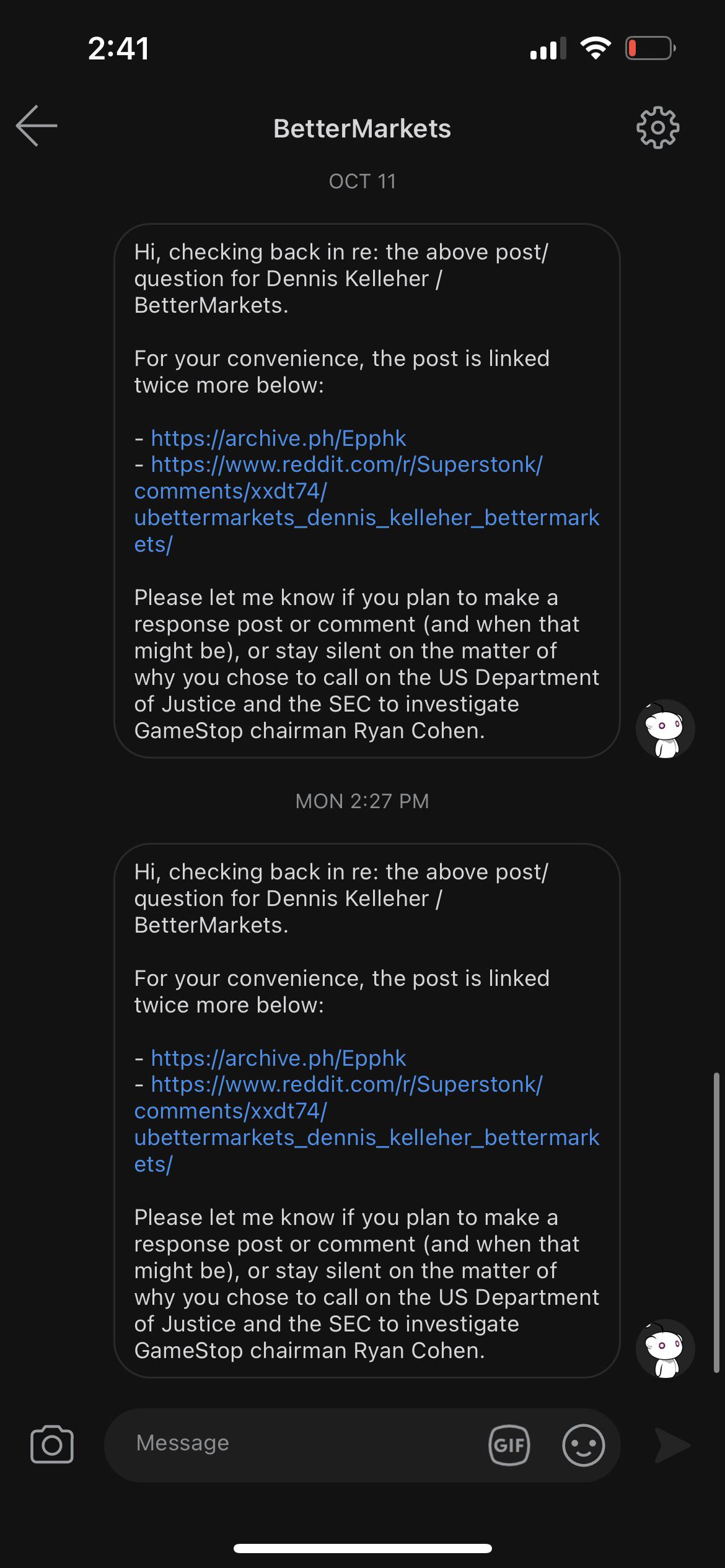The height and width of the screenshot is (1568, 725).
Task: Open the camera to attach photo
Action: click(52, 1445)
